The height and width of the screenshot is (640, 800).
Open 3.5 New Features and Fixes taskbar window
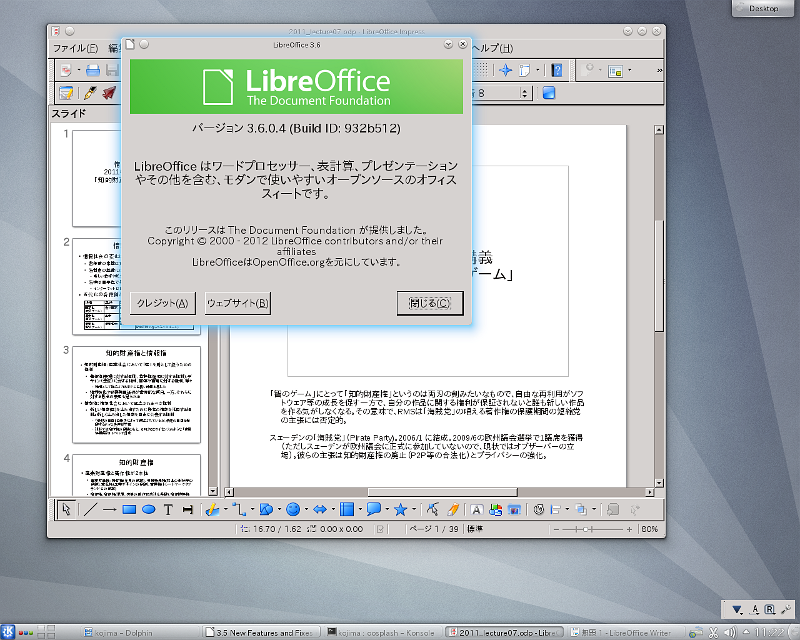click(x=262, y=633)
